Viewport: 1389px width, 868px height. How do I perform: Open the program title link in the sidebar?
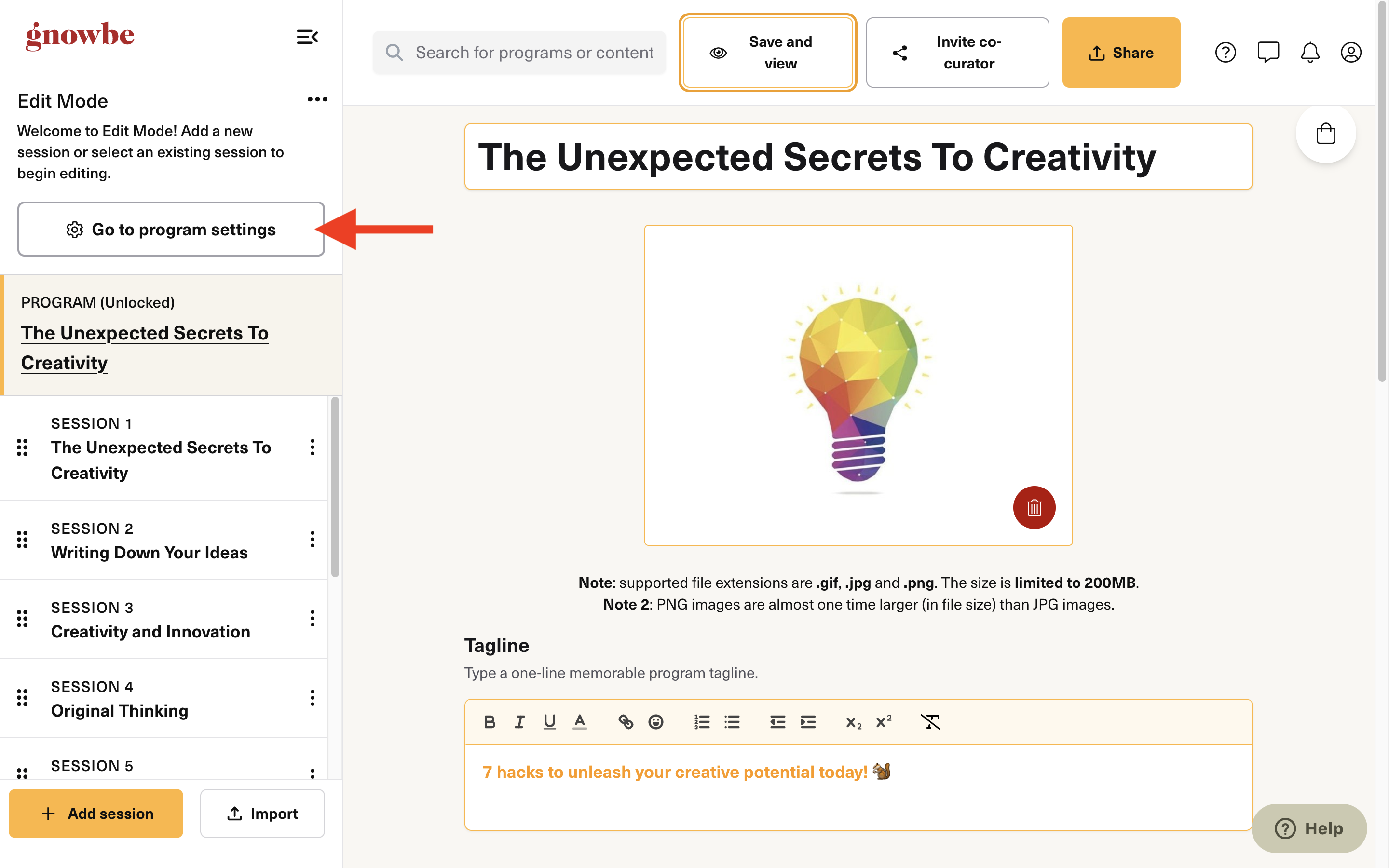(x=145, y=348)
